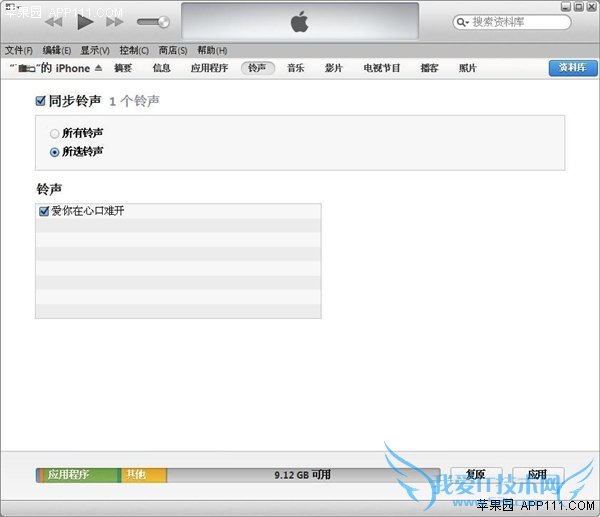
Task: Click the Rewind (previous track) button
Action: (56, 21)
